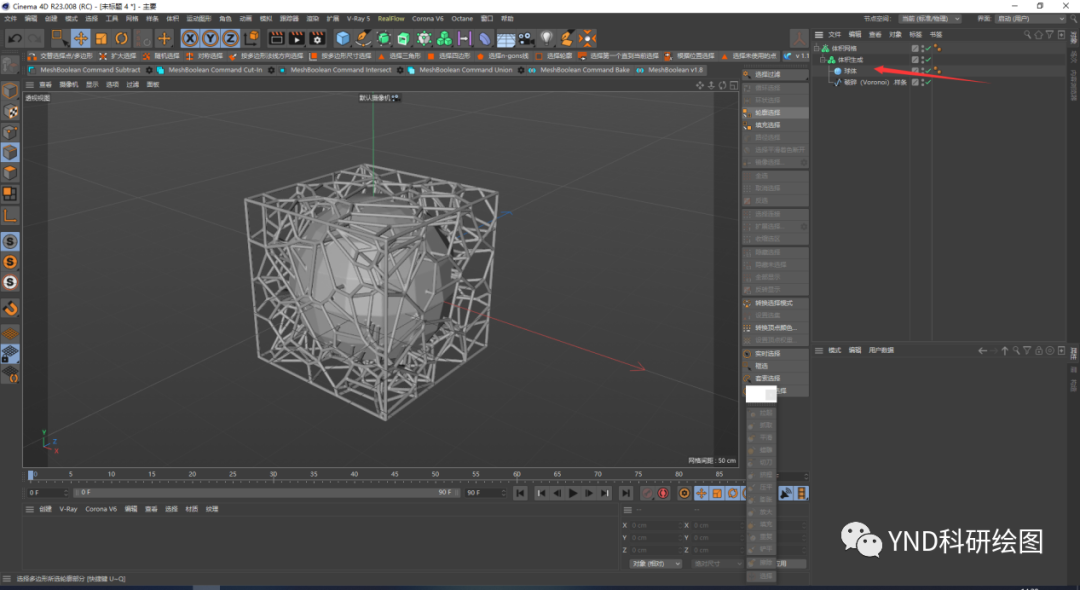Select the Spline Pen tool icon
This screenshot has width=1080, height=590.
click(363, 39)
